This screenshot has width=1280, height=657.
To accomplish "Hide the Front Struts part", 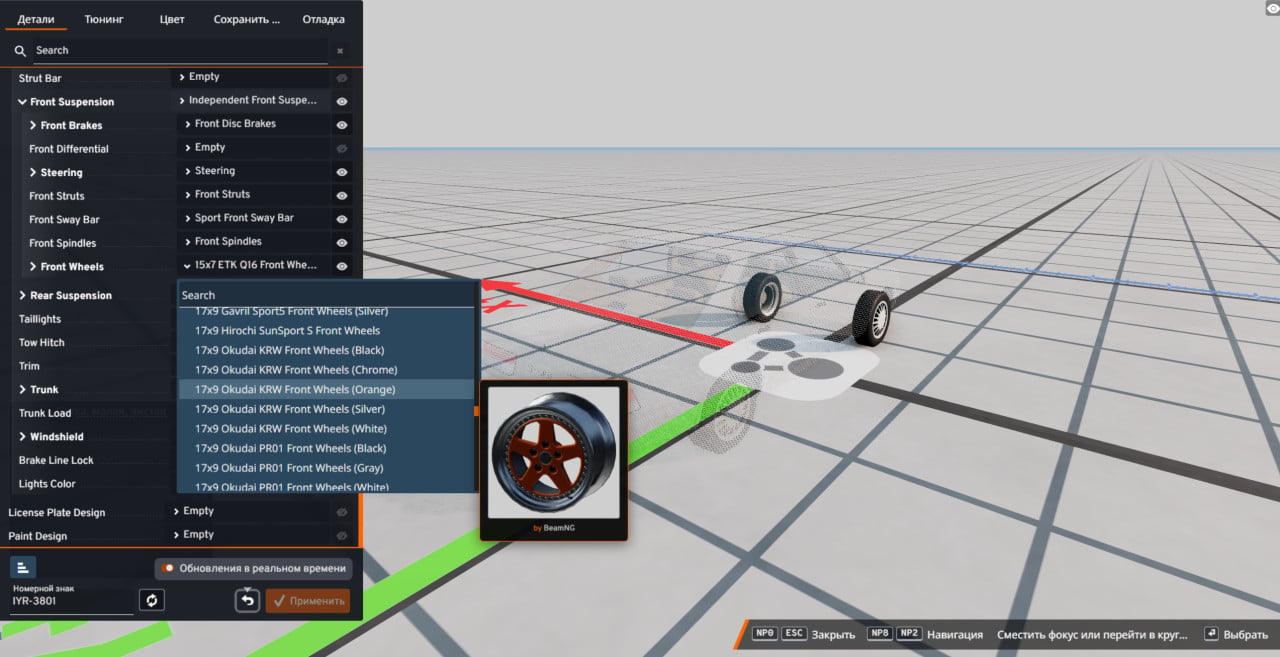I will pos(342,195).
